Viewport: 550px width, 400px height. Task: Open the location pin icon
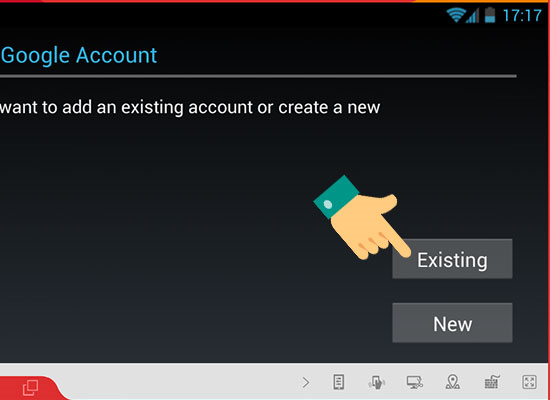click(x=453, y=382)
